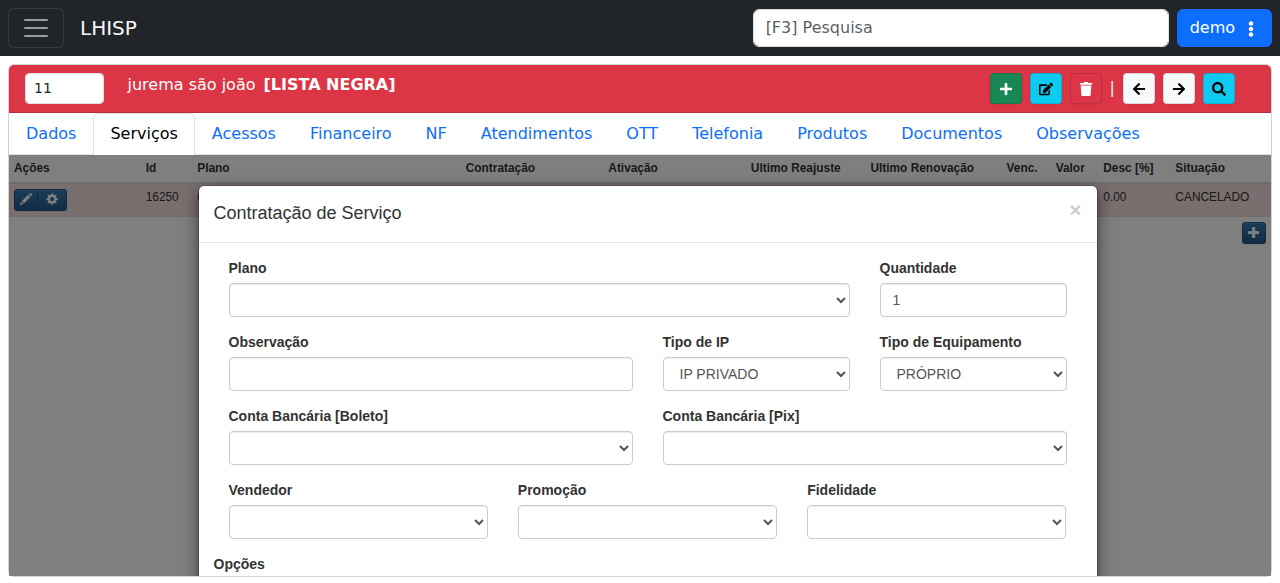Open the Fidelidade dropdown
The image size is (1280, 583).
(x=936, y=522)
